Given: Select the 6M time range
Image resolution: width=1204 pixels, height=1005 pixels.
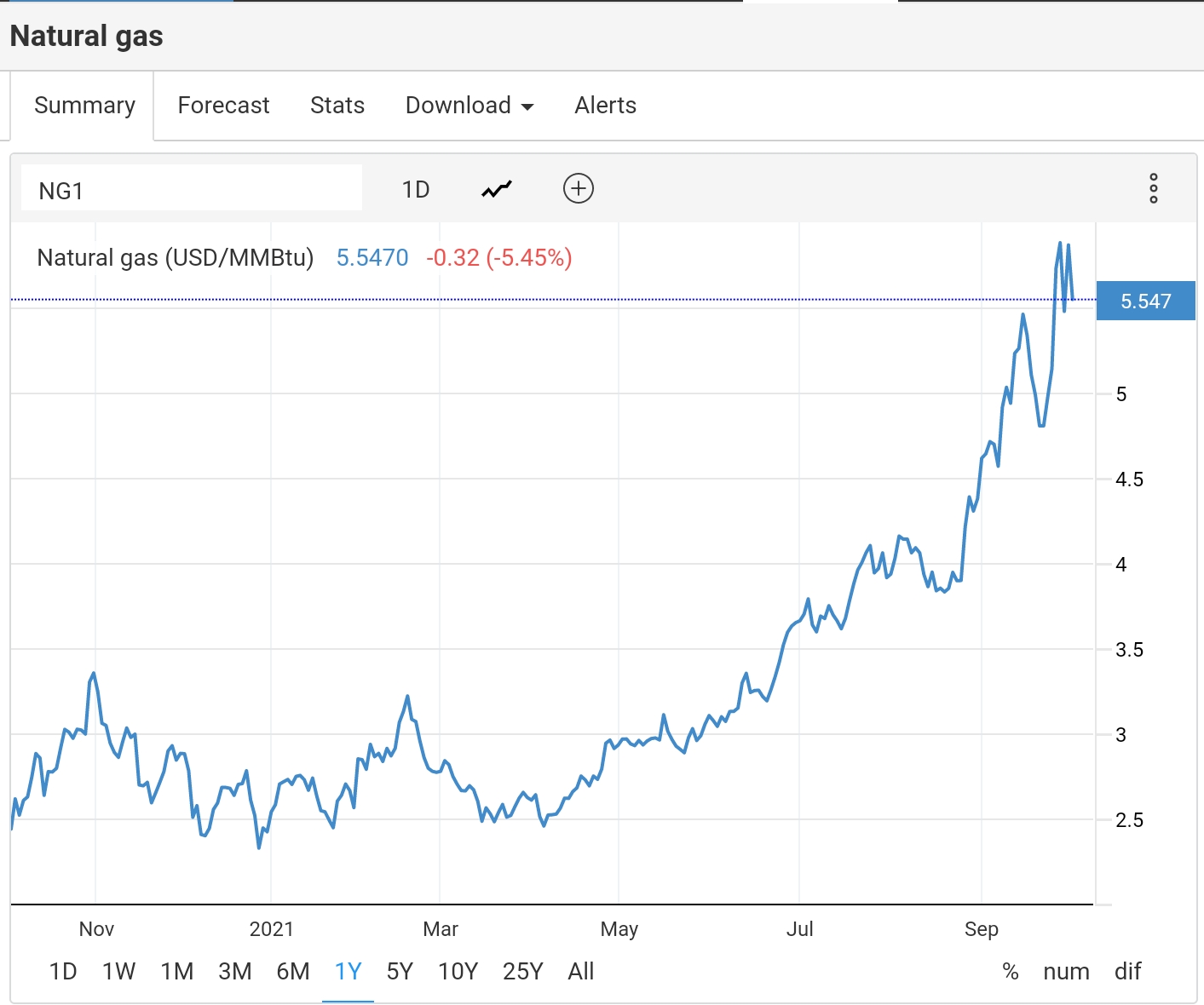Looking at the screenshot, I should tap(293, 972).
